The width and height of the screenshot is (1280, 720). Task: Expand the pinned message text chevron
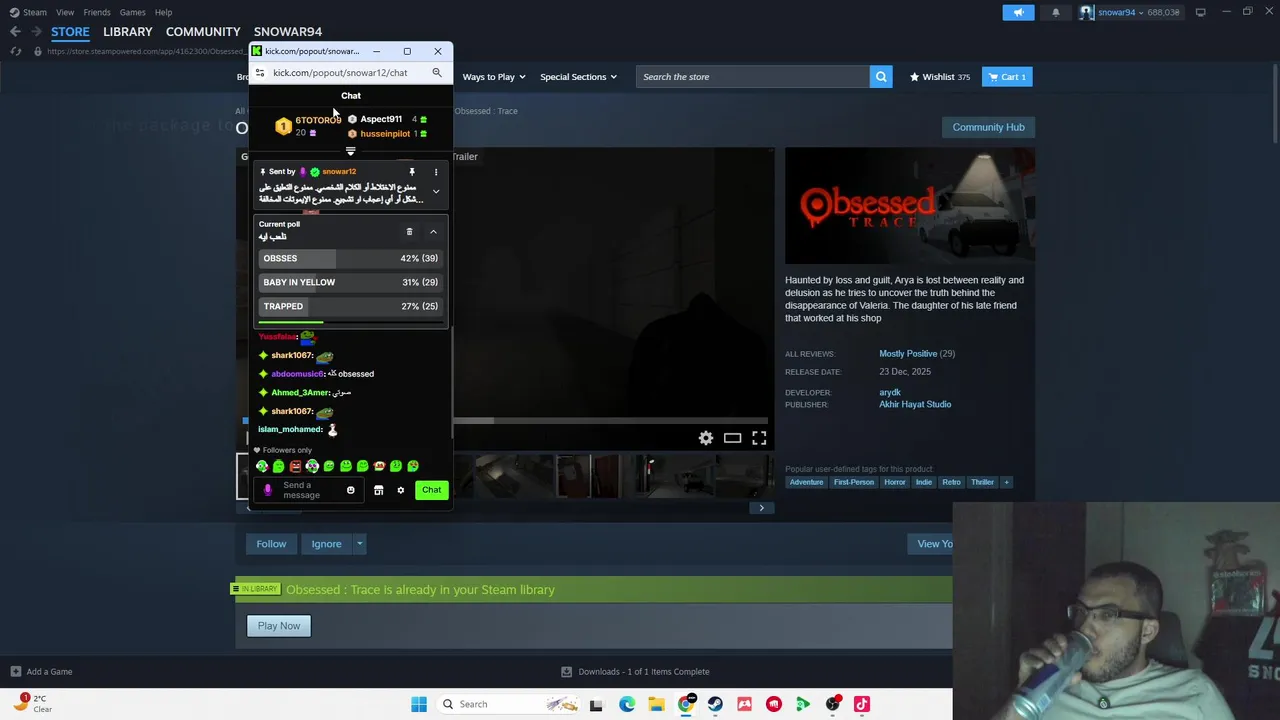(x=435, y=192)
